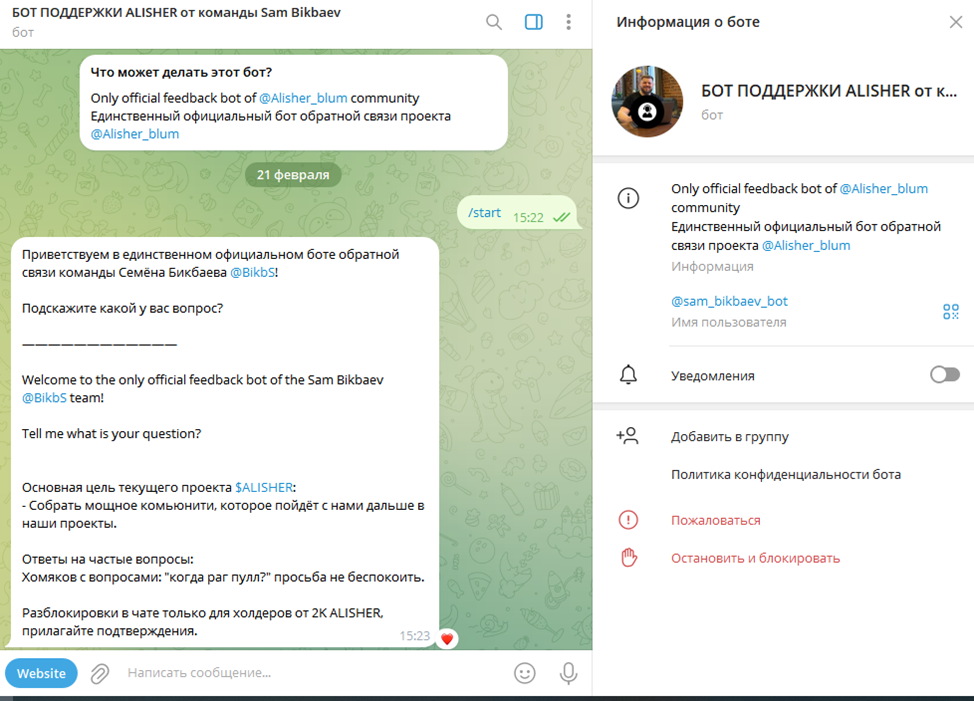Click the bell icon next to Уведомления
The width and height of the screenshot is (974, 701).
[628, 375]
